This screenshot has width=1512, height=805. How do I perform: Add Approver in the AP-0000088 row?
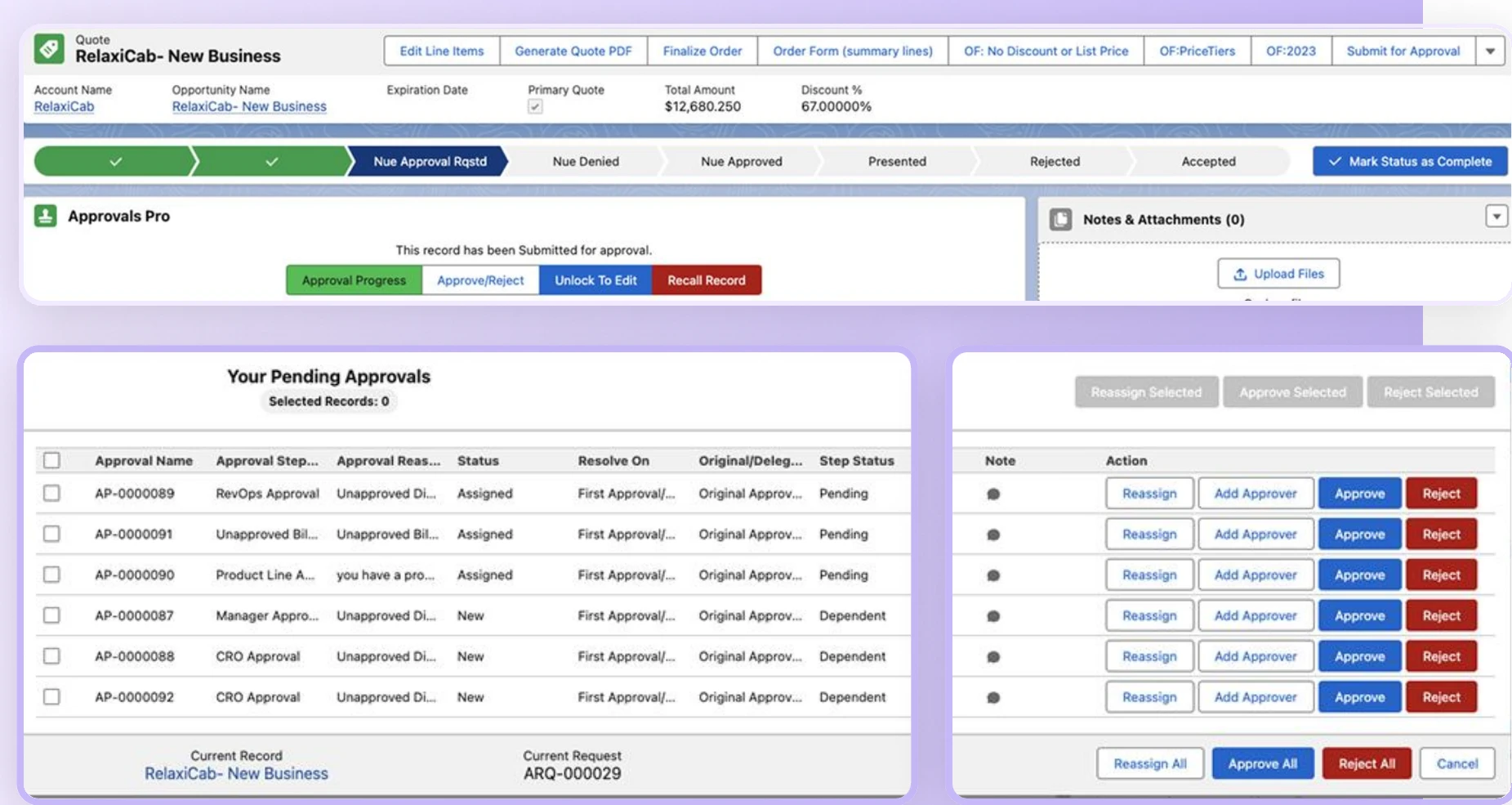point(1256,656)
